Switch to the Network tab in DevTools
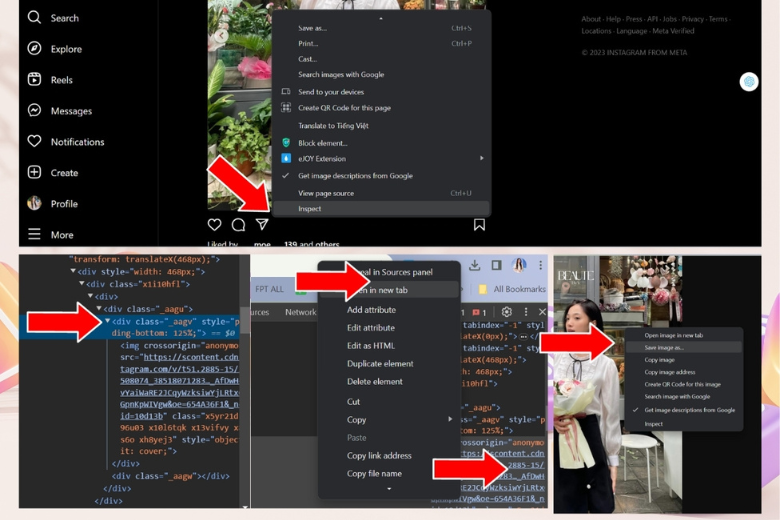 300,312
